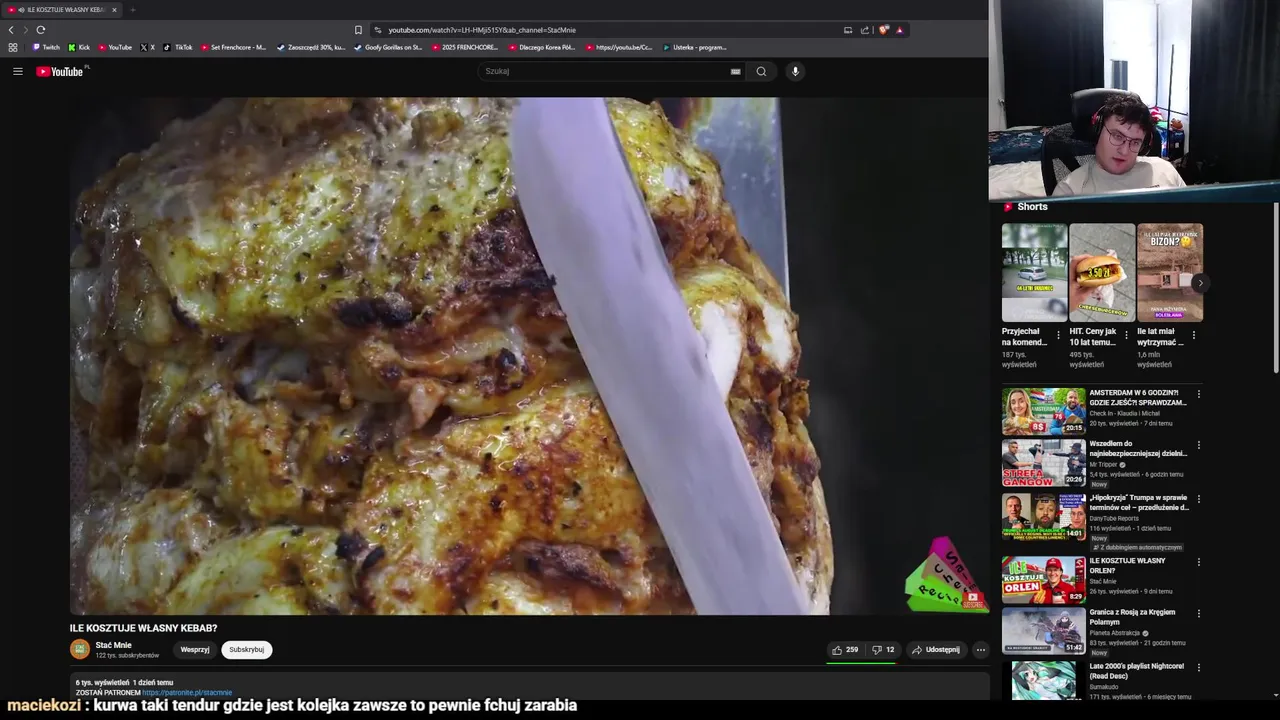The width and height of the screenshot is (1280, 720).
Task: Open the BIZON short thumbnail
Action: (x=1170, y=272)
